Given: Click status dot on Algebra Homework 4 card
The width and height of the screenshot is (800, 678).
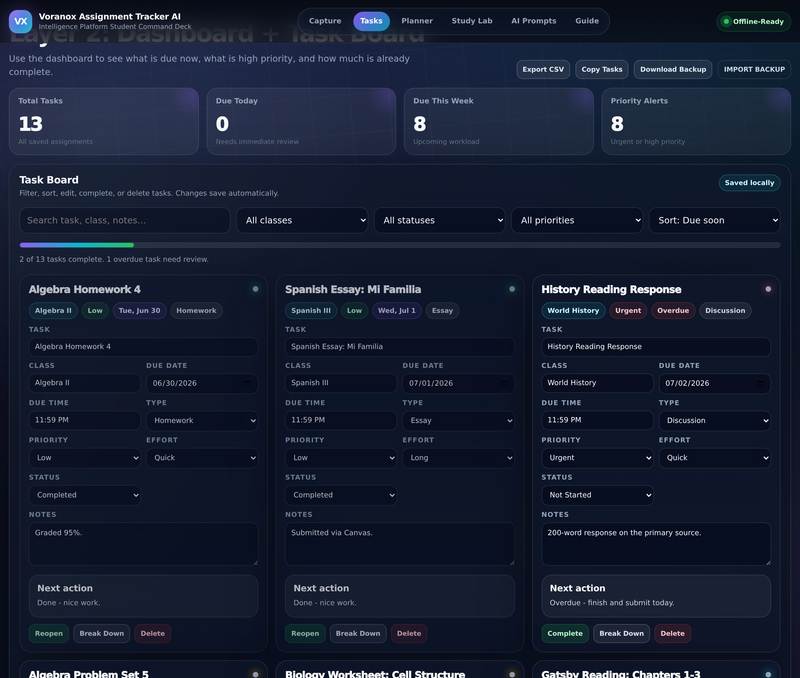Looking at the screenshot, I should click(x=256, y=289).
